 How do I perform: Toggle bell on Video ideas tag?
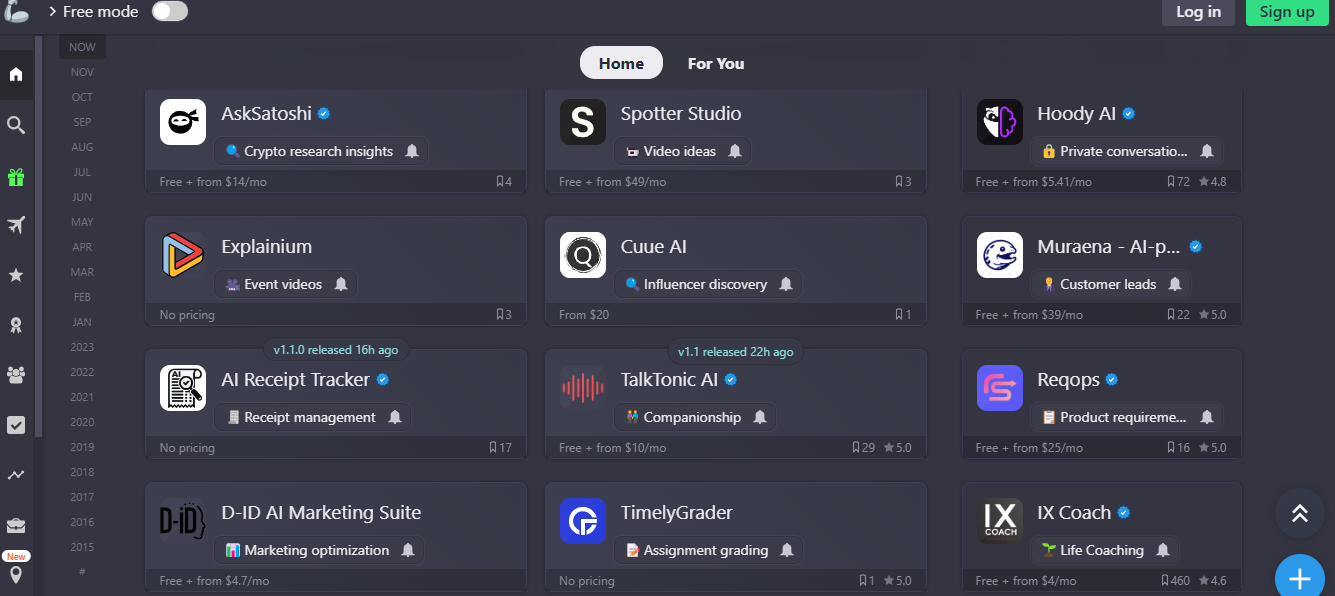tap(735, 151)
